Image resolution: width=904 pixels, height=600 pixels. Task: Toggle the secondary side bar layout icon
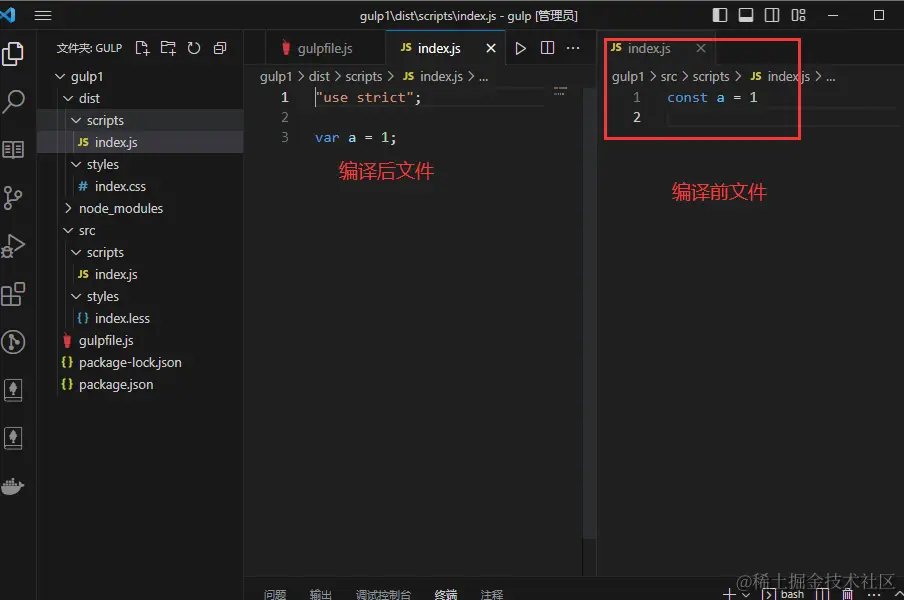pyautogui.click(x=772, y=15)
